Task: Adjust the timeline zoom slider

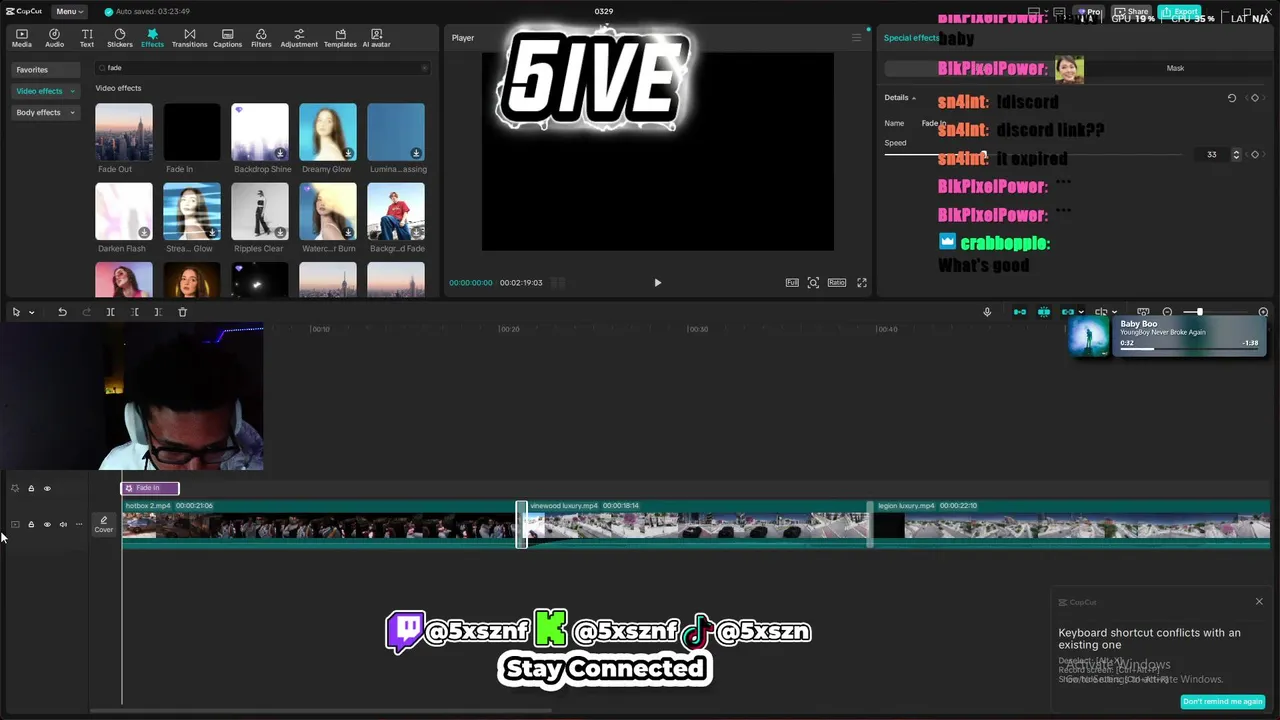Action: pyautogui.click(x=1200, y=312)
